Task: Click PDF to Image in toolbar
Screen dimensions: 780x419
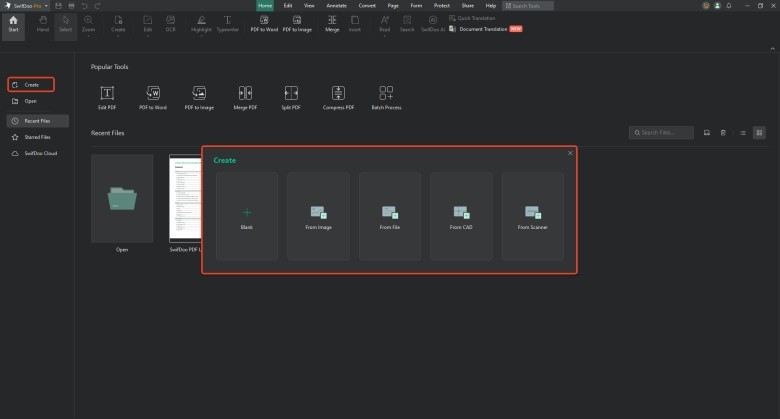Action: (297, 24)
